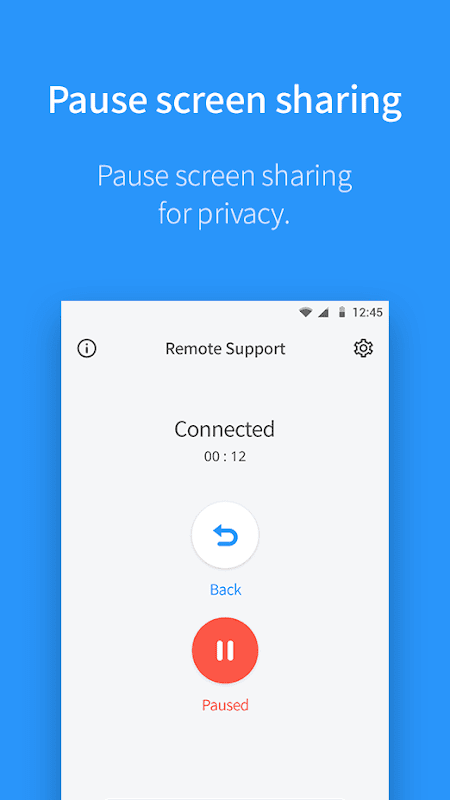Click the thin Pause screen sharing subtitle line
Image resolution: width=450 pixels, height=800 pixels.
224,176
